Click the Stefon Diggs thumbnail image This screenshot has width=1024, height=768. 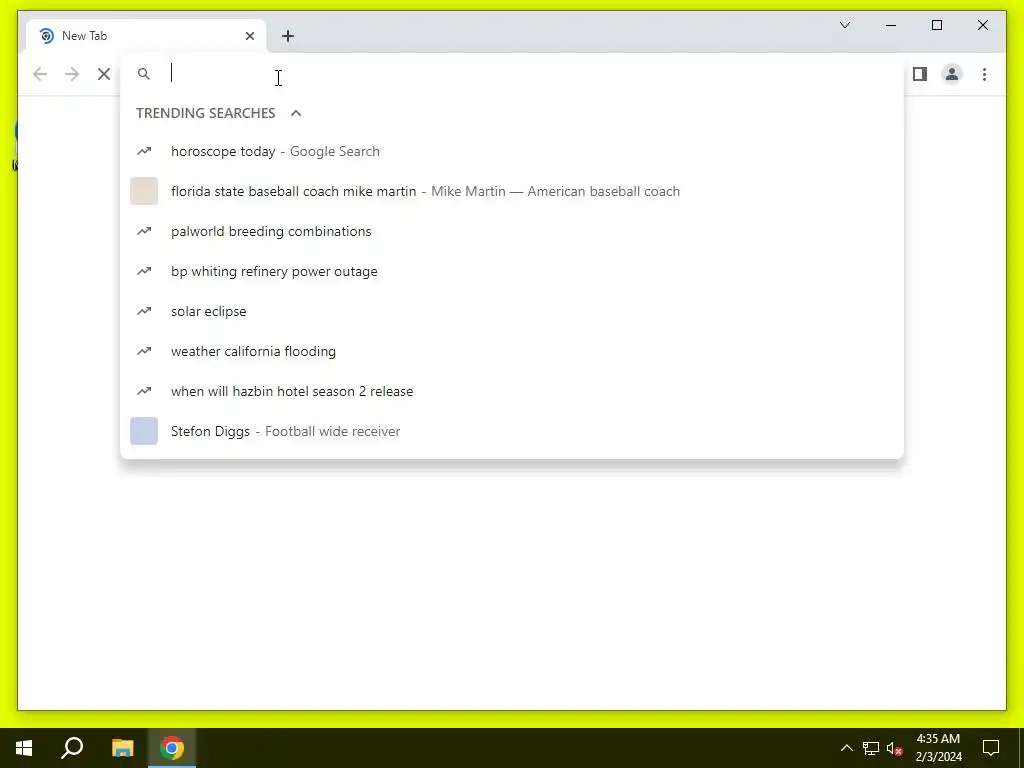click(x=144, y=431)
